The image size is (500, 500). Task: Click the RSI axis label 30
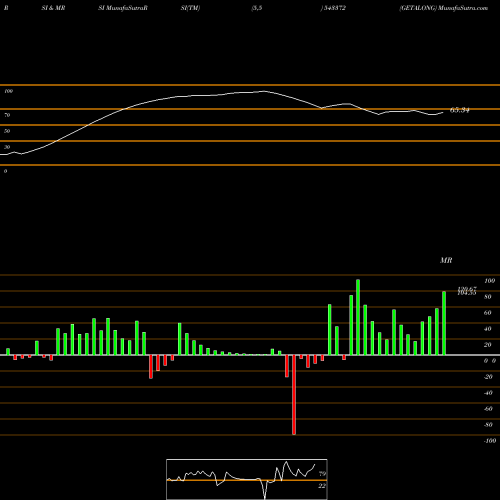(7, 147)
